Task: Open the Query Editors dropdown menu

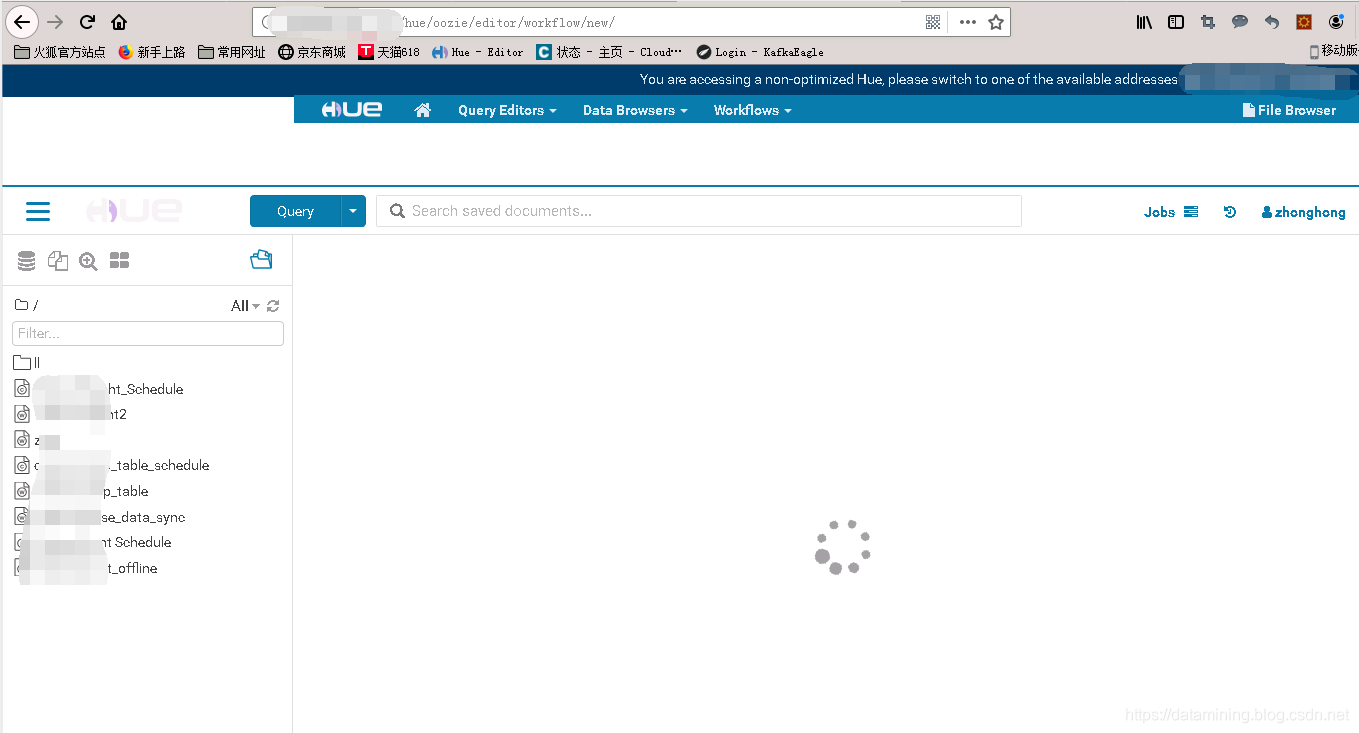Action: (507, 110)
